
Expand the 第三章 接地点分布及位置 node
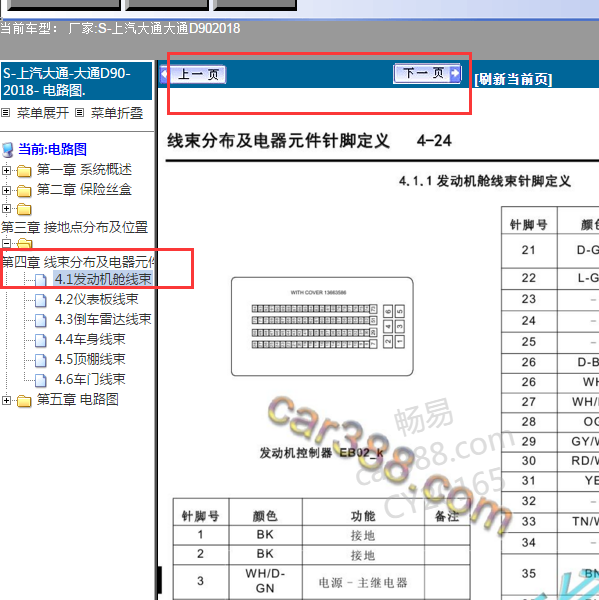pos(6,208)
